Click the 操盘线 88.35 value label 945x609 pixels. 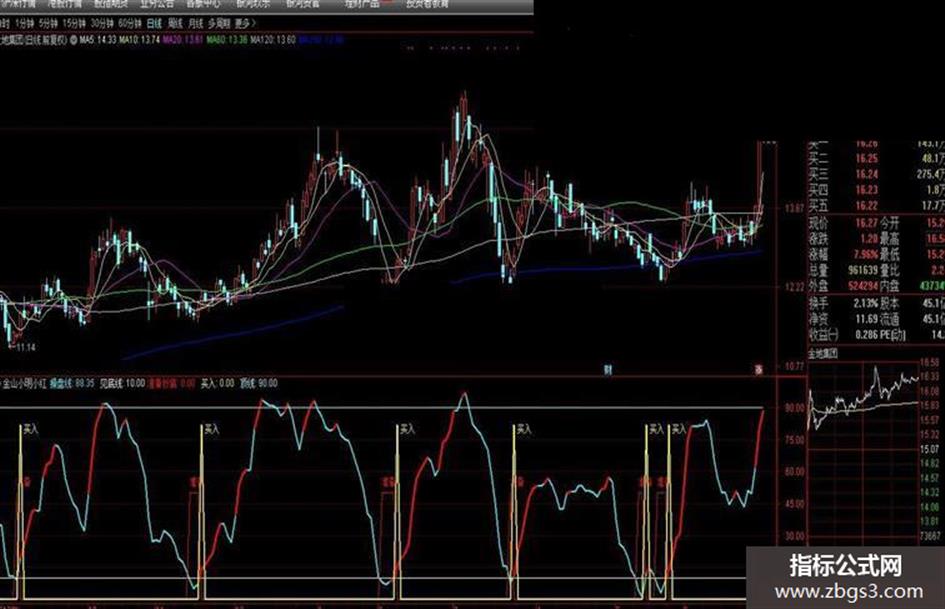click(72, 383)
